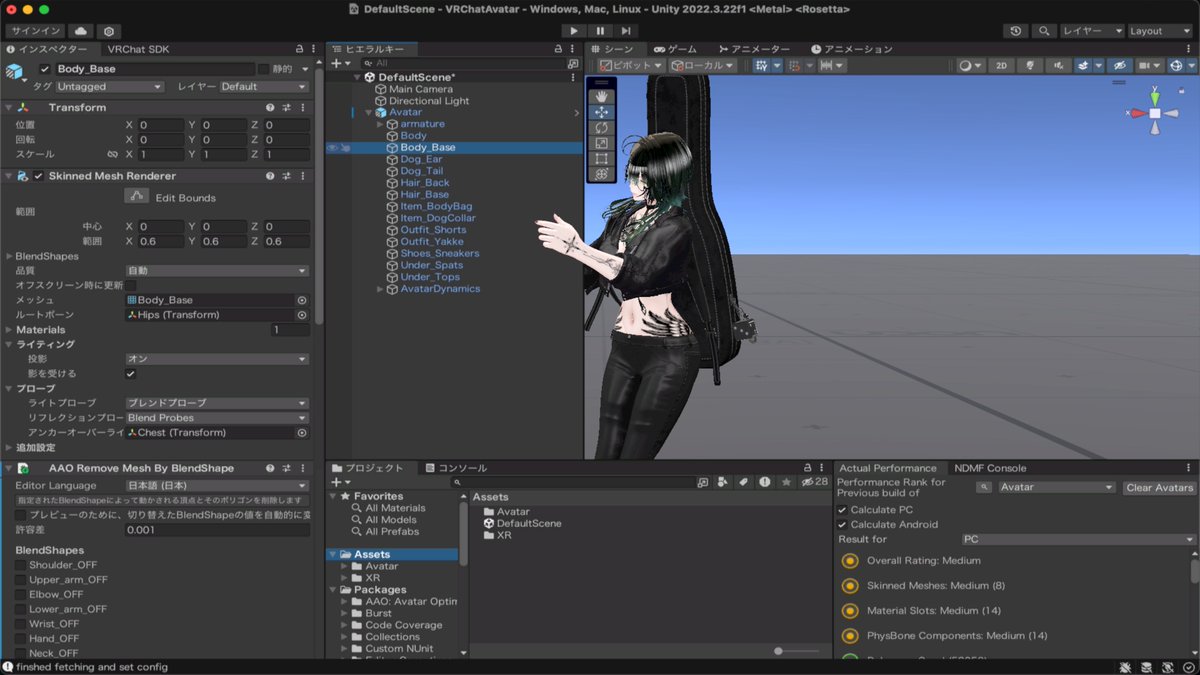This screenshot has width=1200, height=675.
Task: Toggle the receive shadows (影を受ける) checkbox
Action: 130,373
